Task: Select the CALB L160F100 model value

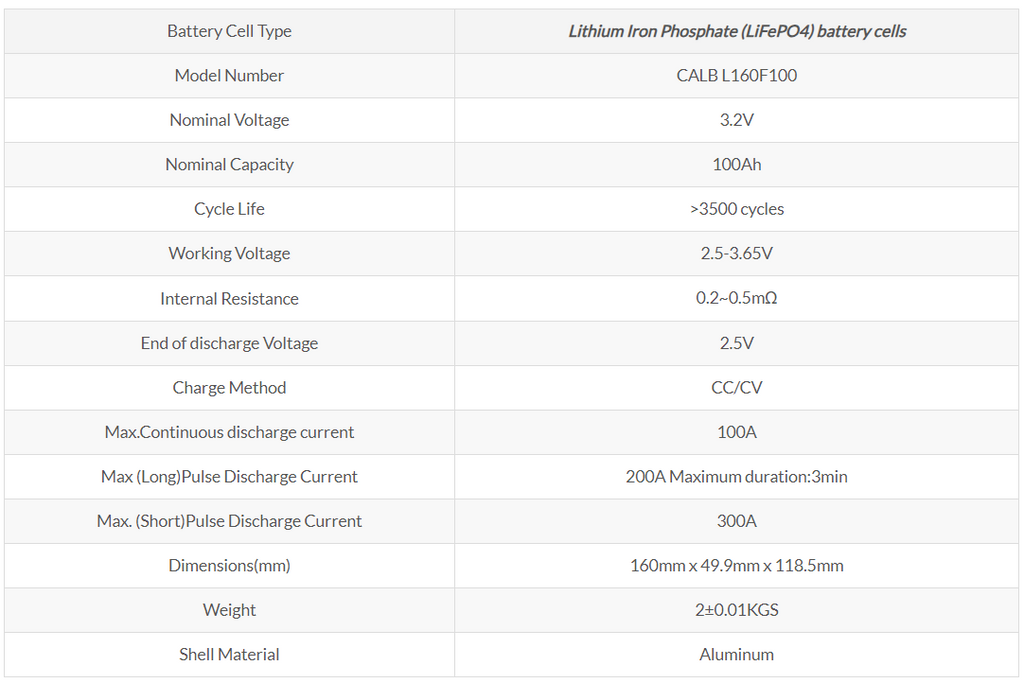Action: (737, 75)
